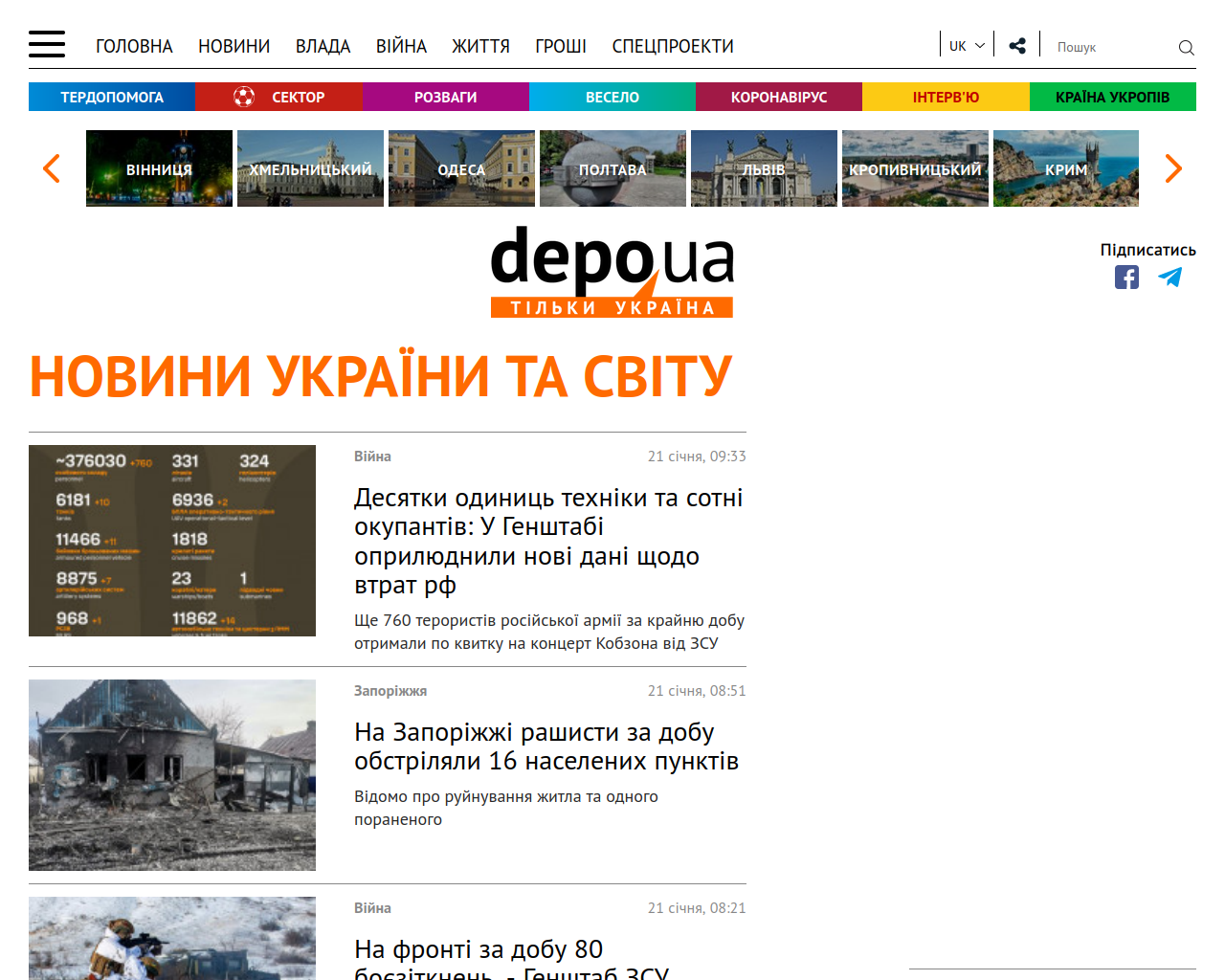Open the losses statistics article image

[x=172, y=541]
